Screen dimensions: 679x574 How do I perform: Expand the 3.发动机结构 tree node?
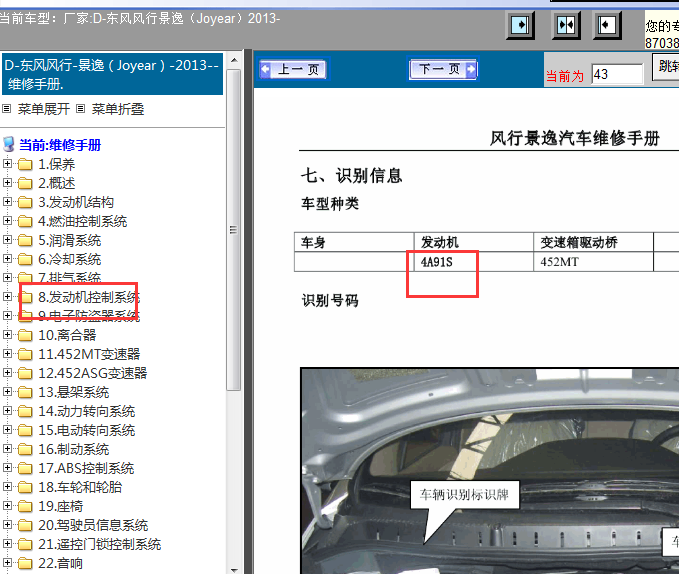[x=7, y=202]
